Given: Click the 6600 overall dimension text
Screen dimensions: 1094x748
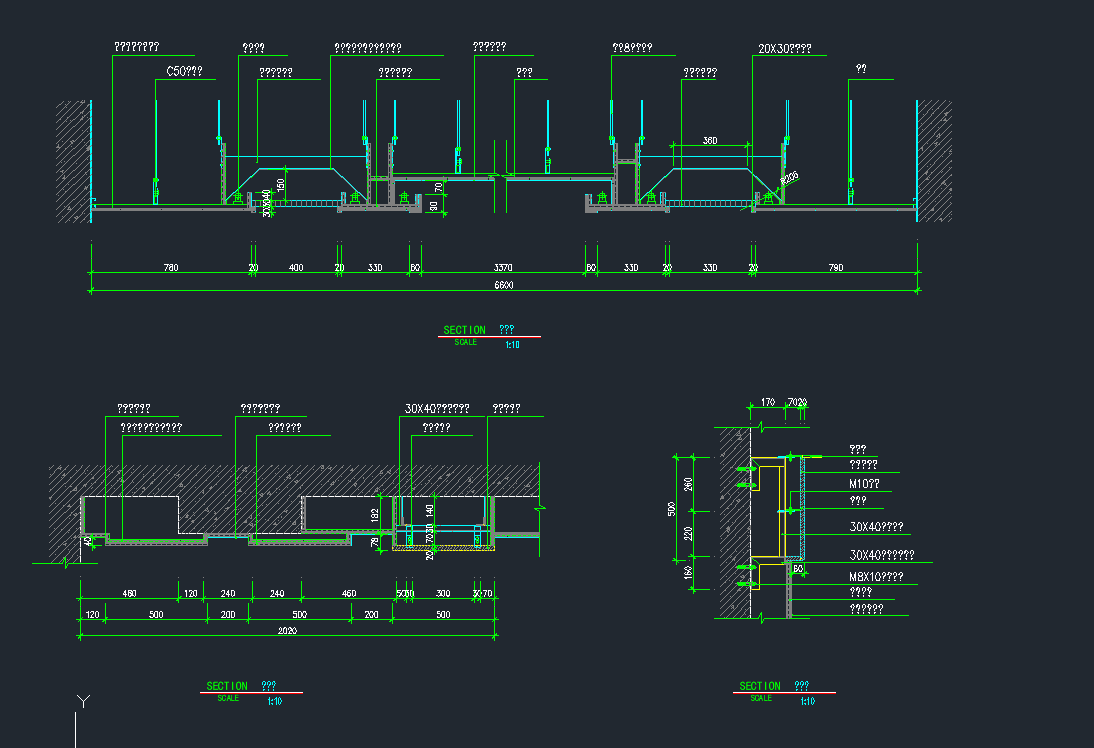Looking at the screenshot, I should 504,285.
